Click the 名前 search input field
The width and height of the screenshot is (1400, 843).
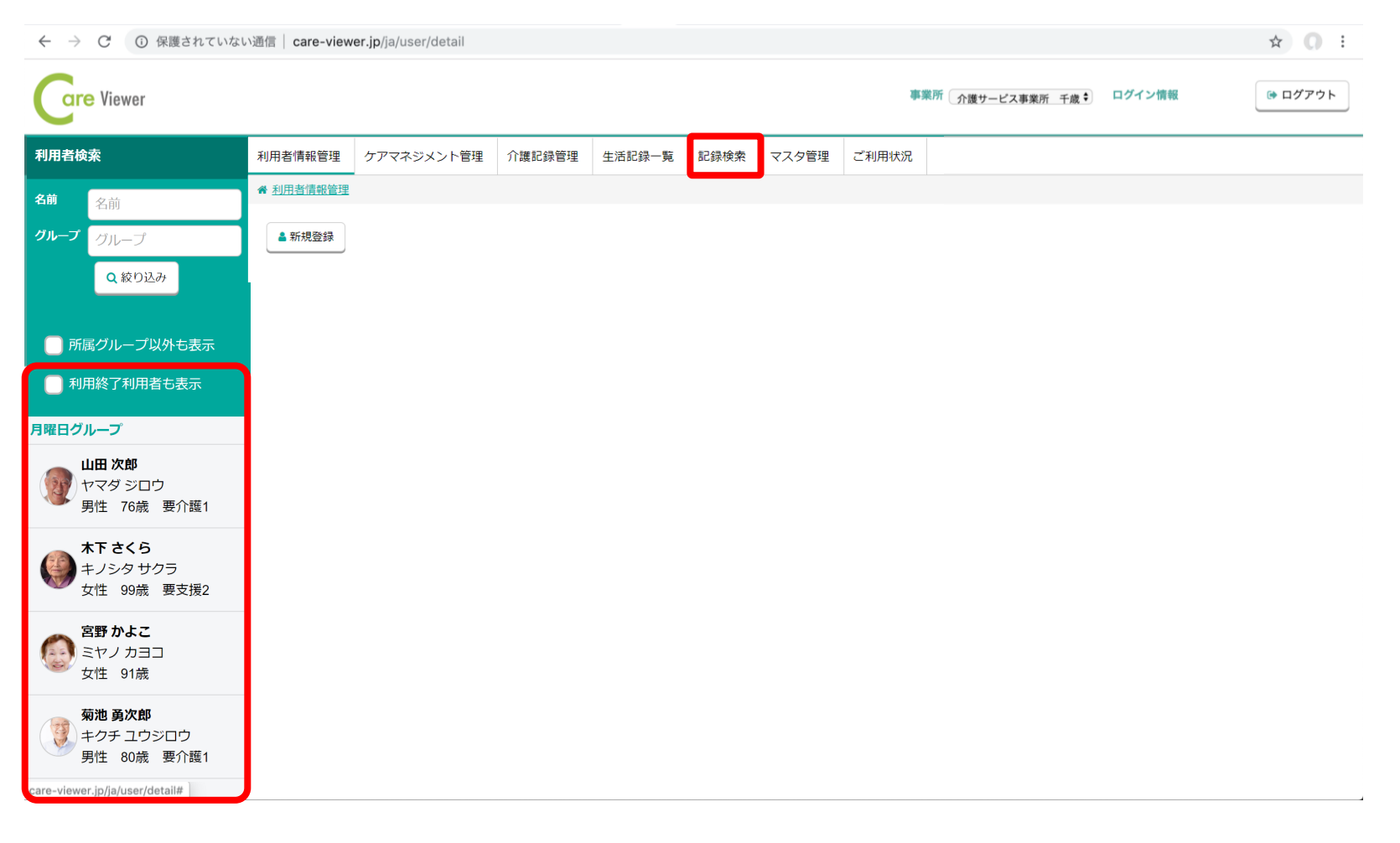pyautogui.click(x=164, y=204)
